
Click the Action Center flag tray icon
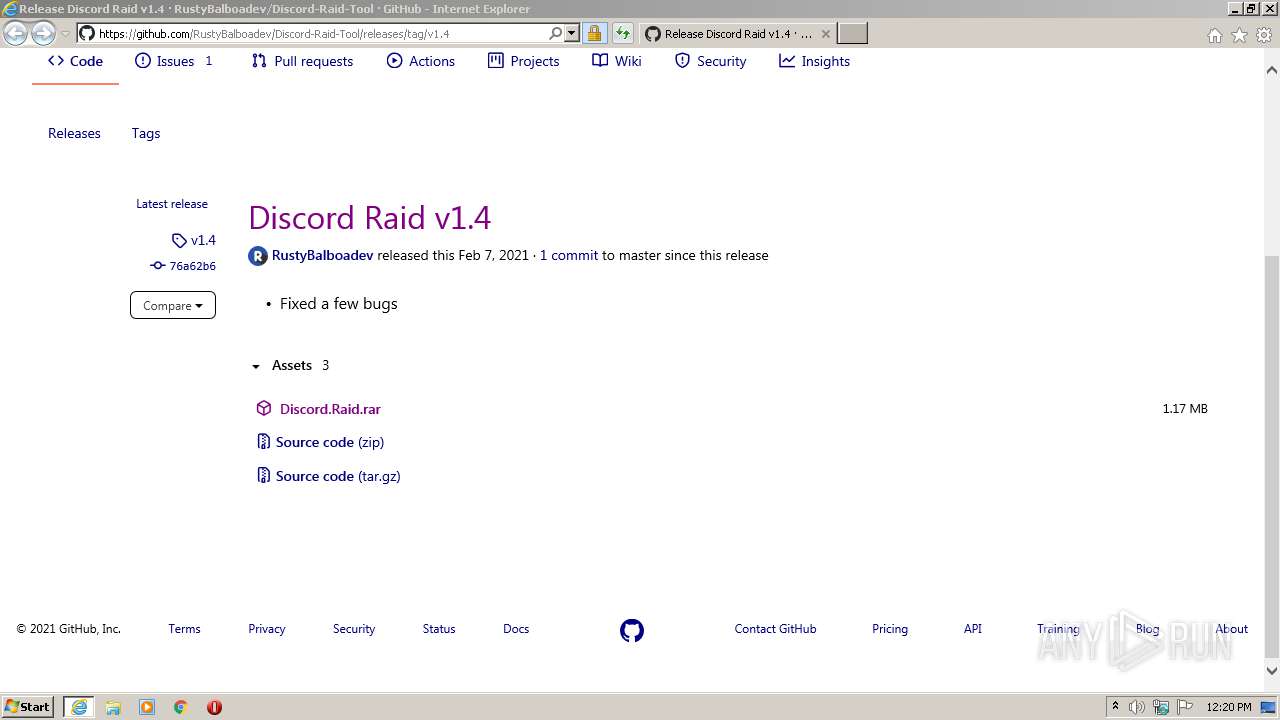pos(1187,707)
